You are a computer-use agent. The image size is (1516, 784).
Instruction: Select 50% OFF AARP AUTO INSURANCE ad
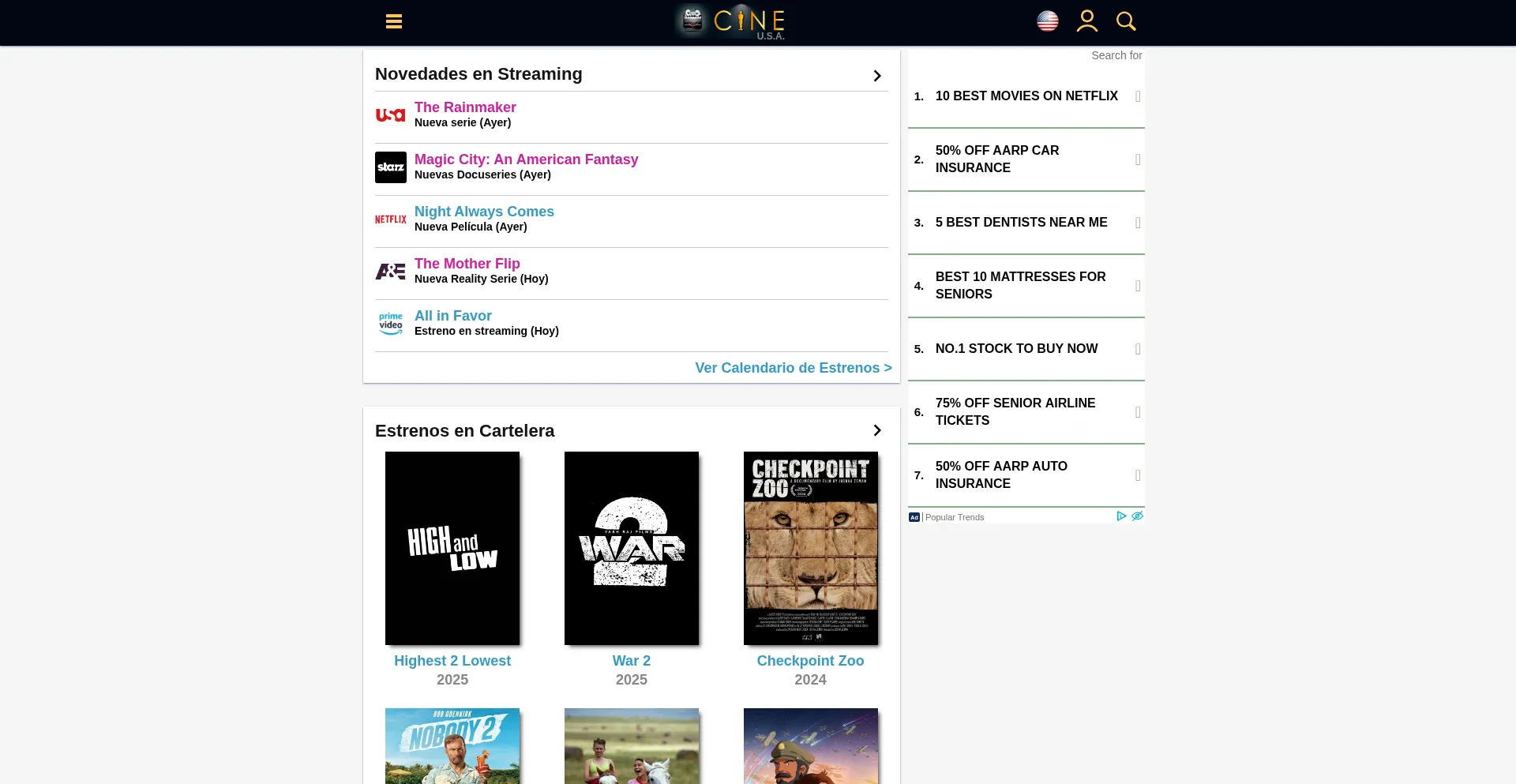tap(1026, 475)
